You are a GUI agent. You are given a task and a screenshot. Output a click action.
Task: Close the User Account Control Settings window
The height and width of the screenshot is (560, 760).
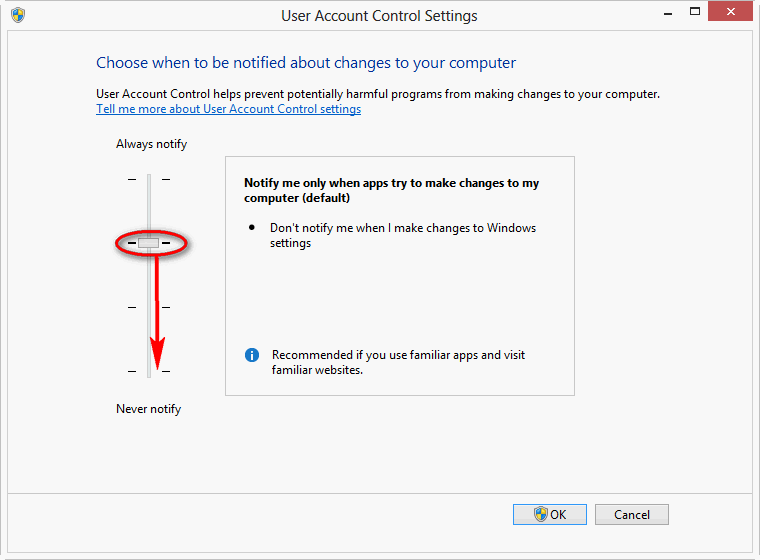[x=730, y=12]
